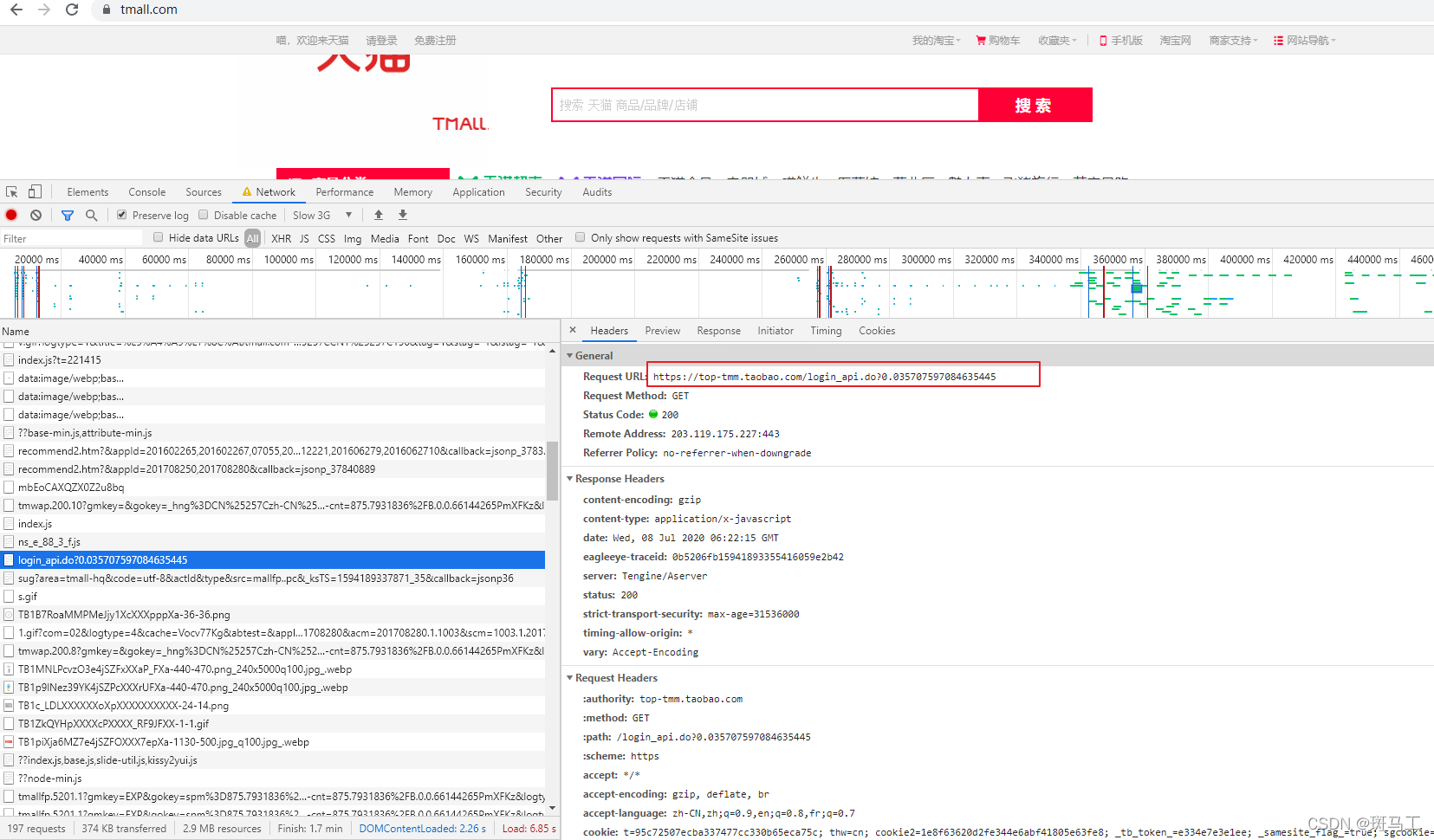
Task: Click the shopping cart icon link
Action: pos(981,41)
